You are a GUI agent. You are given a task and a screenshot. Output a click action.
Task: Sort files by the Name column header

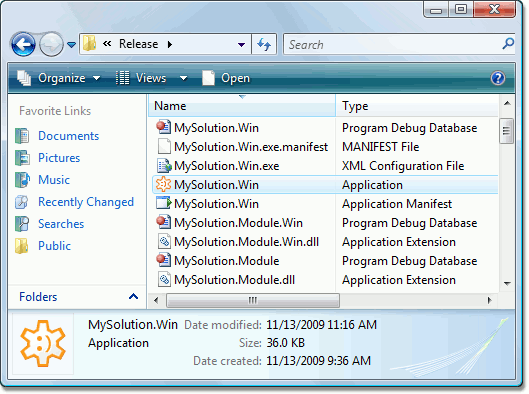(x=242, y=106)
